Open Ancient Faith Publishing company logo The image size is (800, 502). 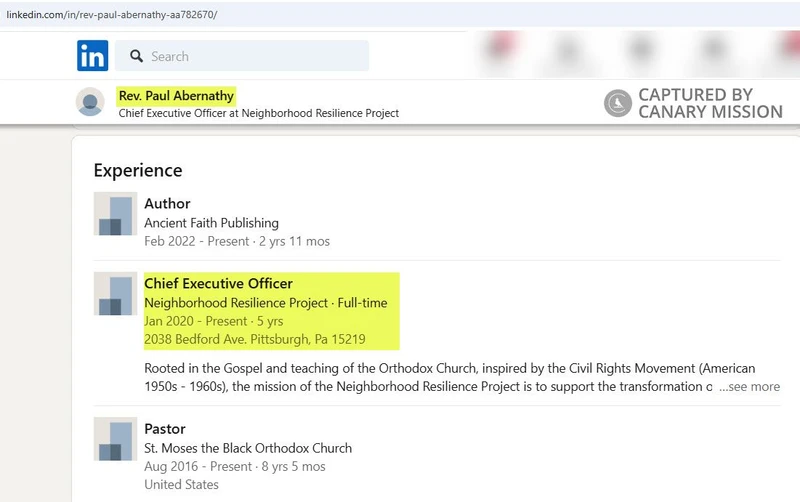(115, 214)
